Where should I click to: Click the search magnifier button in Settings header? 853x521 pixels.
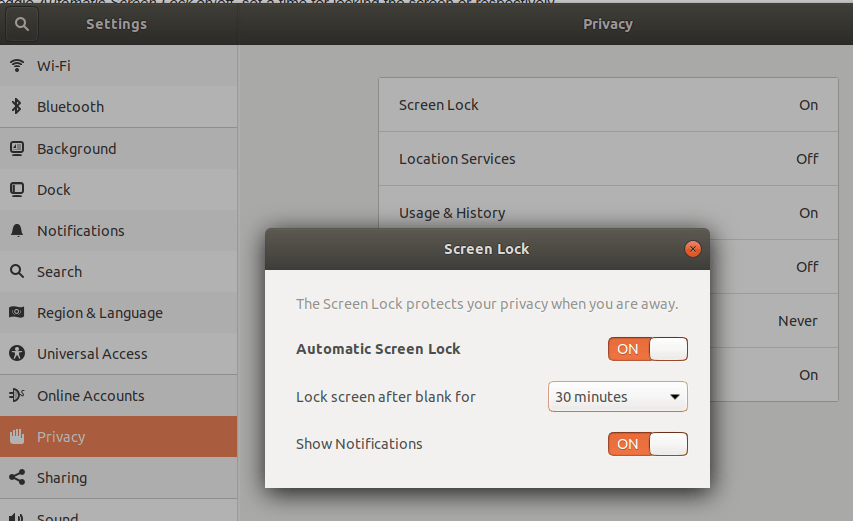tap(22, 24)
